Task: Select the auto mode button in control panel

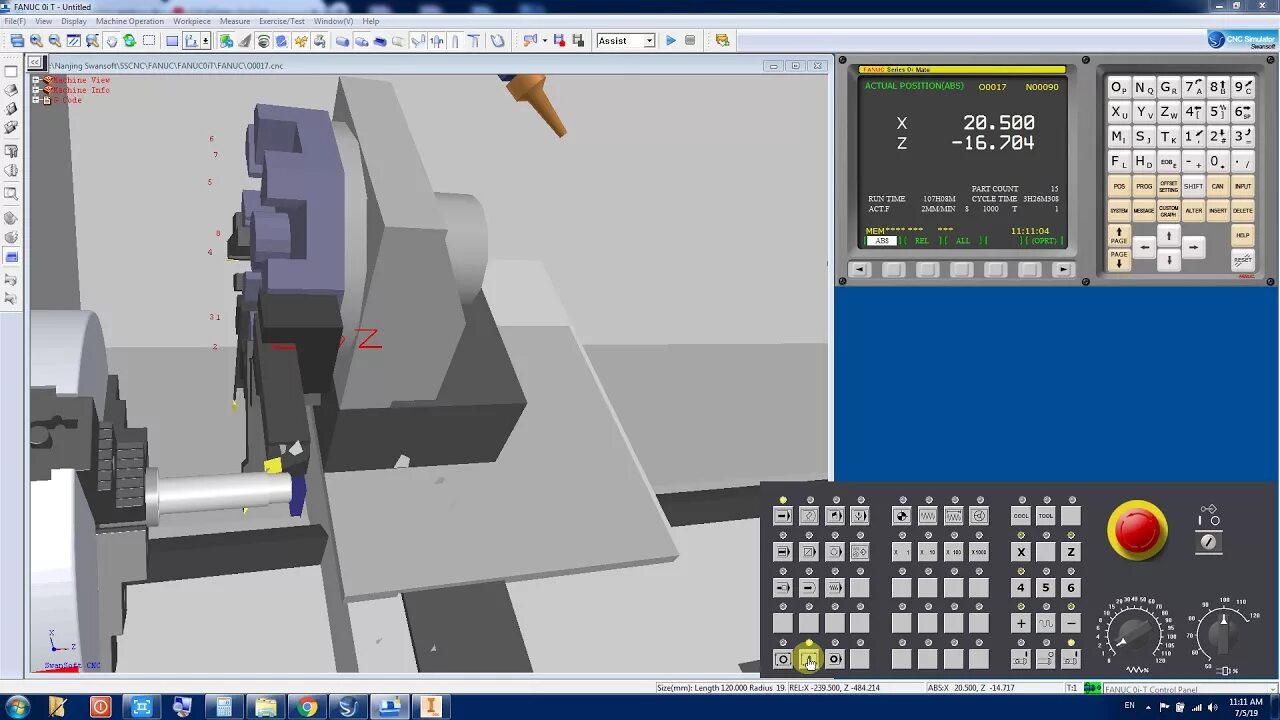Action: [783, 516]
